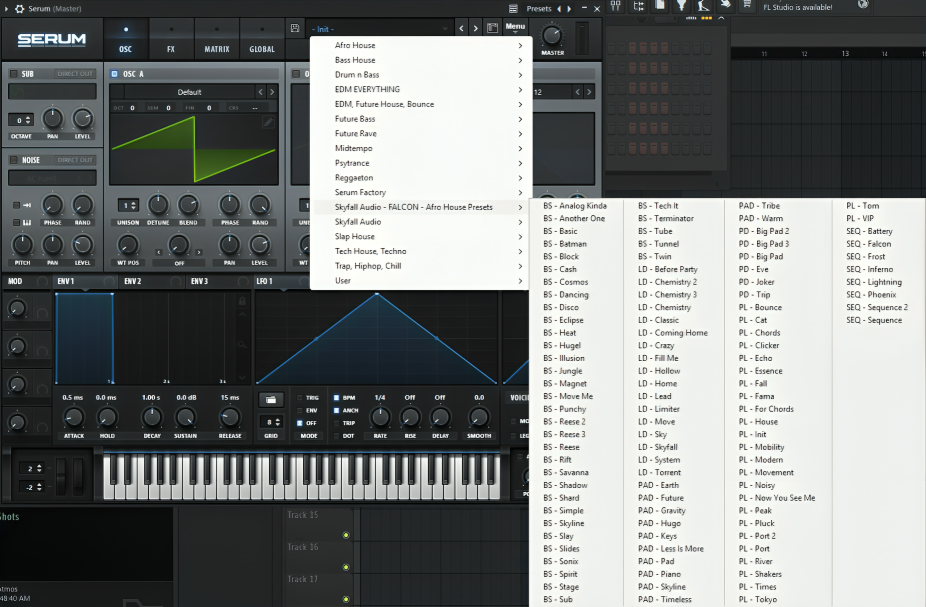
Task: Toggle LFO ANCH checkbox
Action: coord(336,410)
